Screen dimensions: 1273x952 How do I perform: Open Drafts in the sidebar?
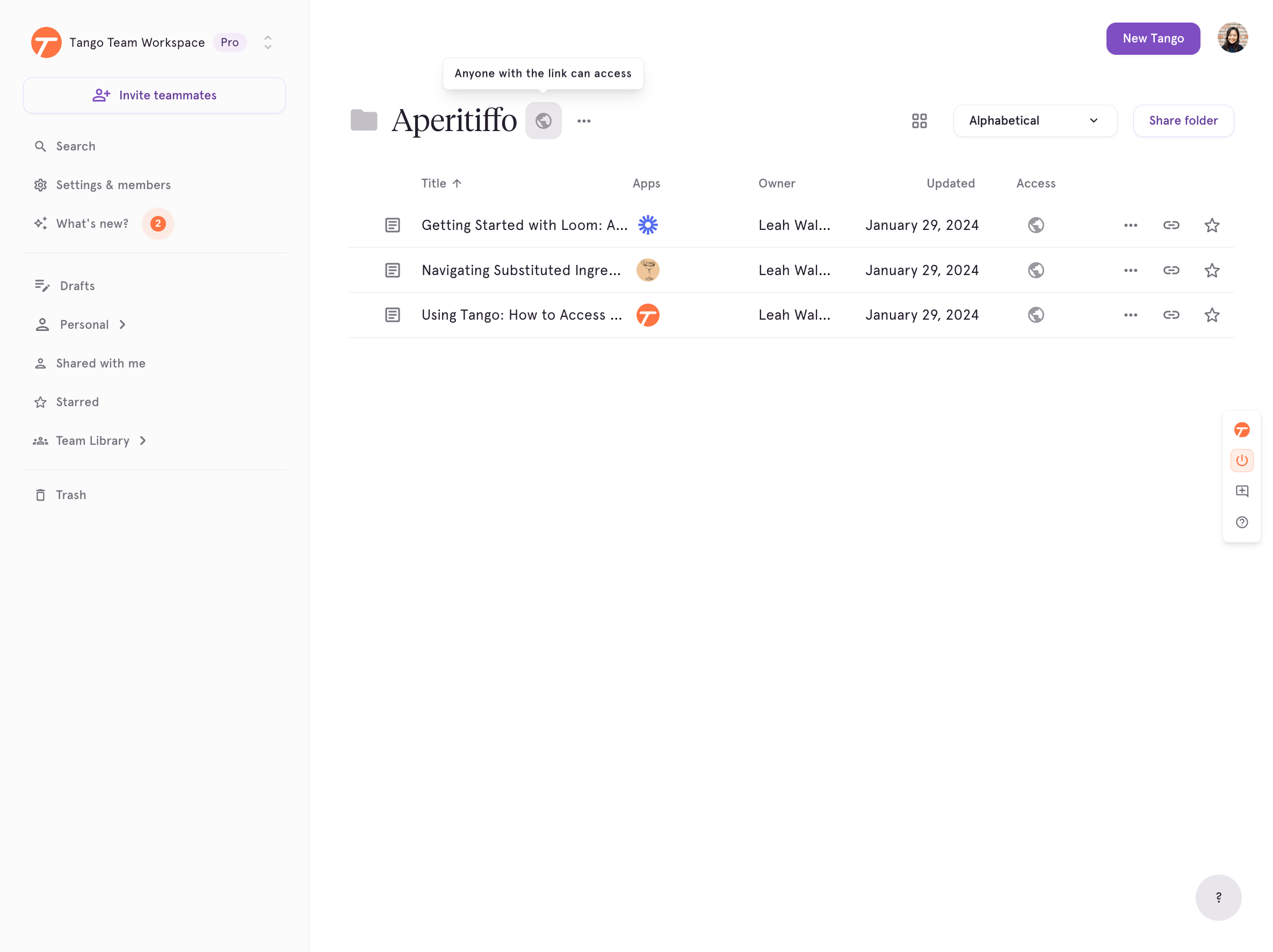click(x=77, y=286)
